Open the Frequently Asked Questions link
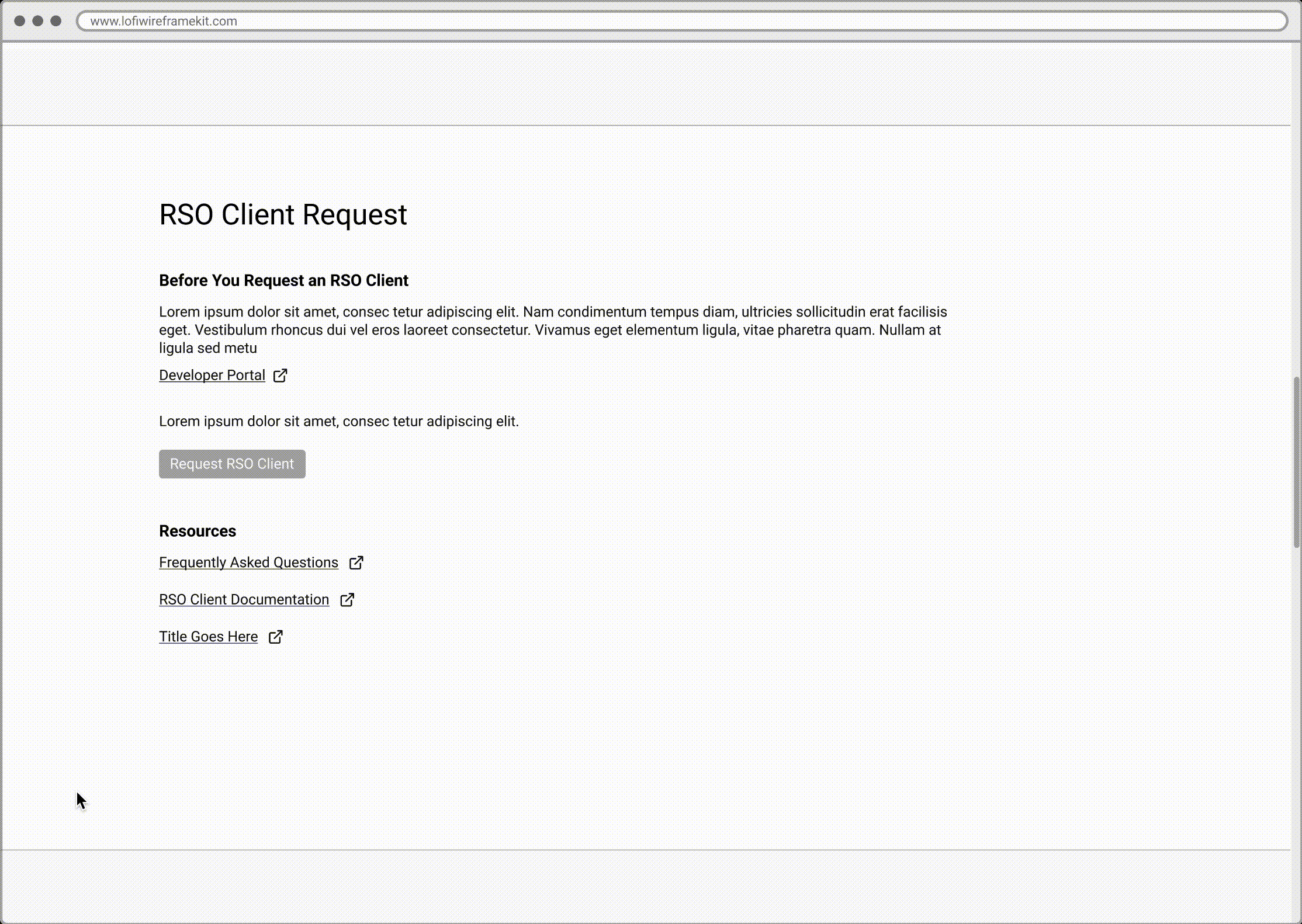 coord(248,562)
